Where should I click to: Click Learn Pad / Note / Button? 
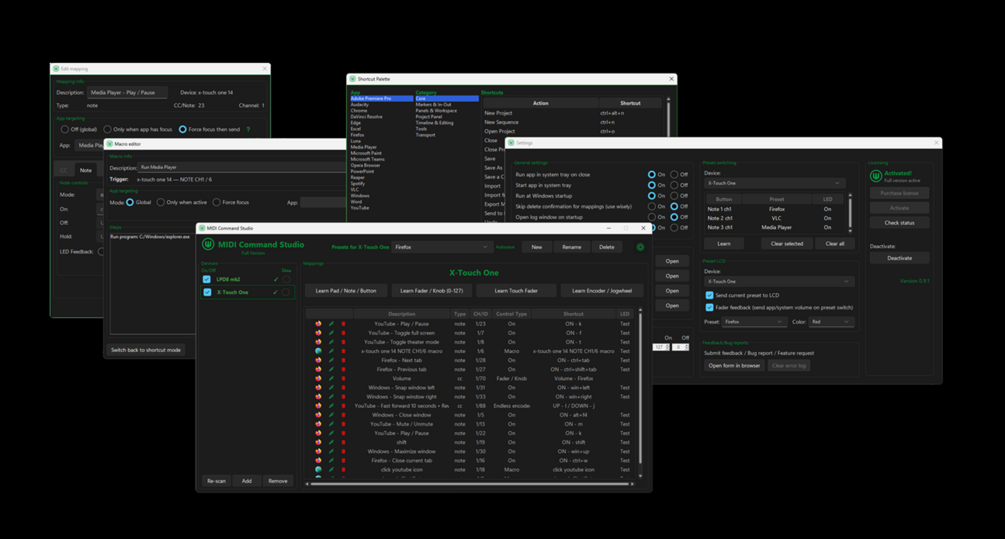(346, 291)
